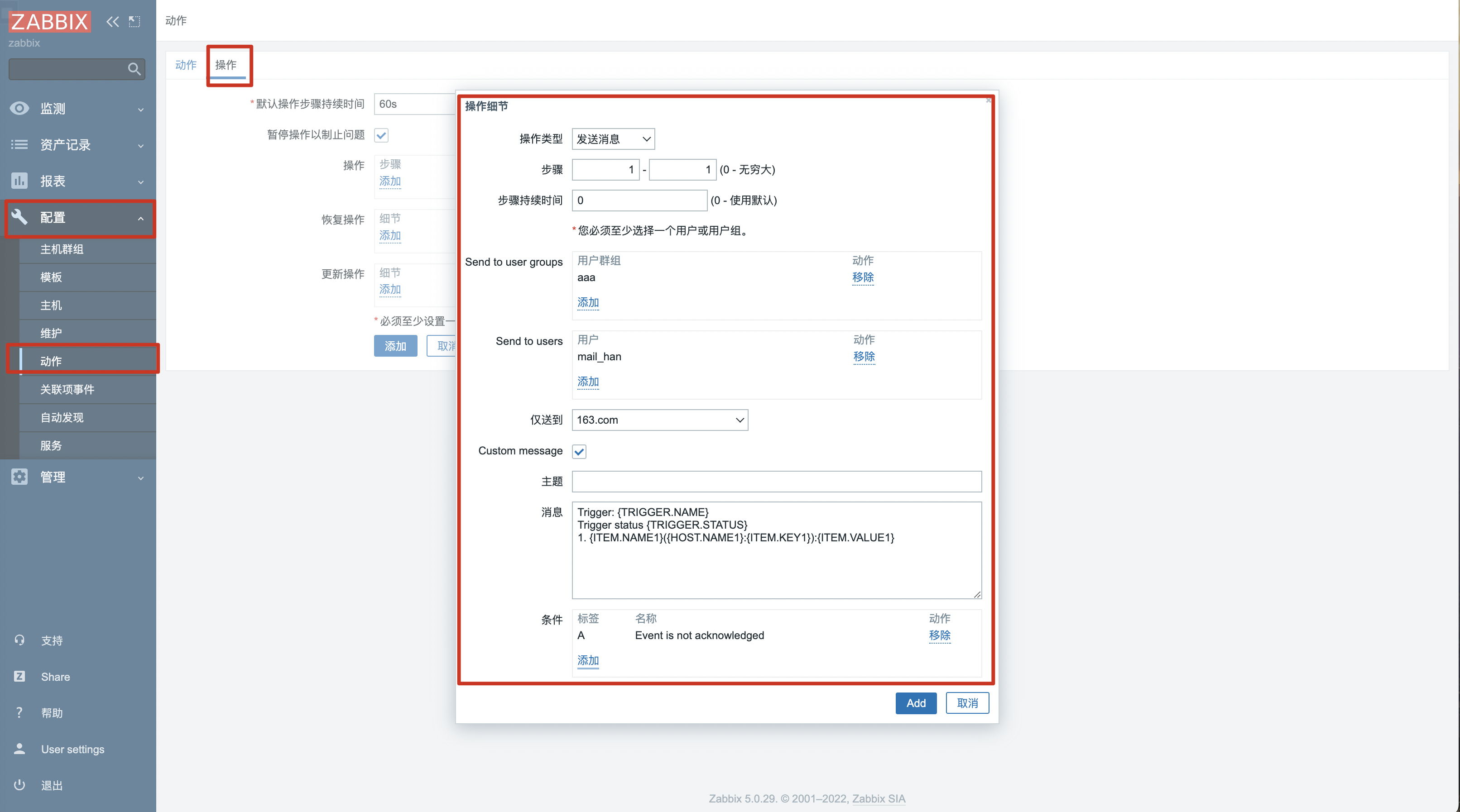Image resolution: width=1460 pixels, height=812 pixels.
Task: Open 动作 in the sidebar
Action: (88, 361)
